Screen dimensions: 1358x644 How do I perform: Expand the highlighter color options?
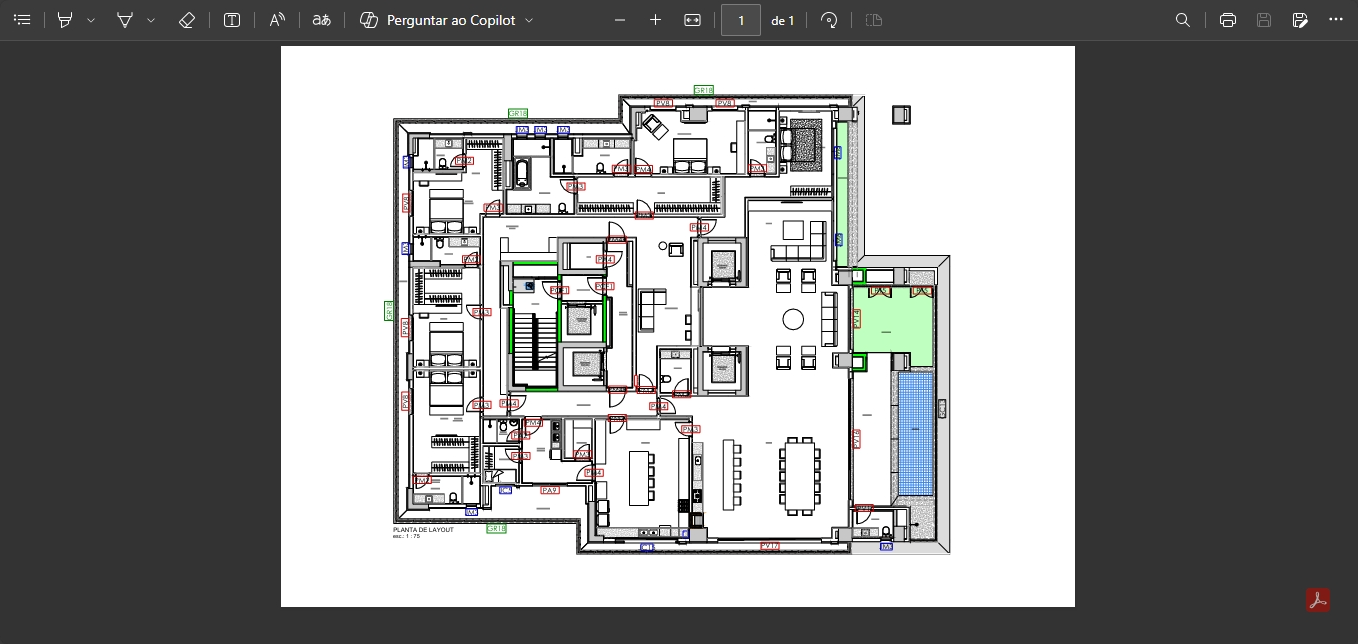tap(91, 20)
